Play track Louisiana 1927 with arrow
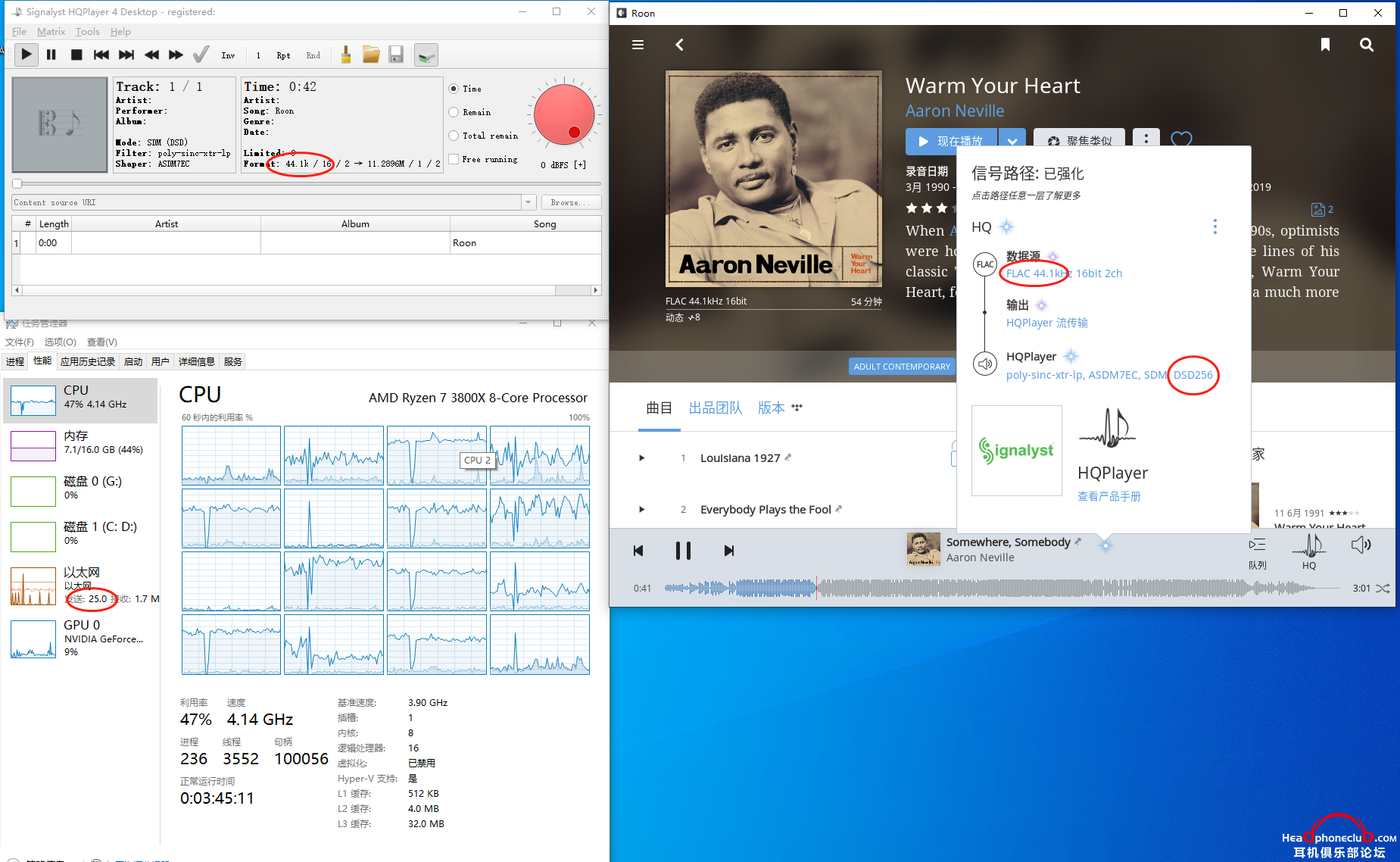The width and height of the screenshot is (1400, 862). [x=641, y=458]
